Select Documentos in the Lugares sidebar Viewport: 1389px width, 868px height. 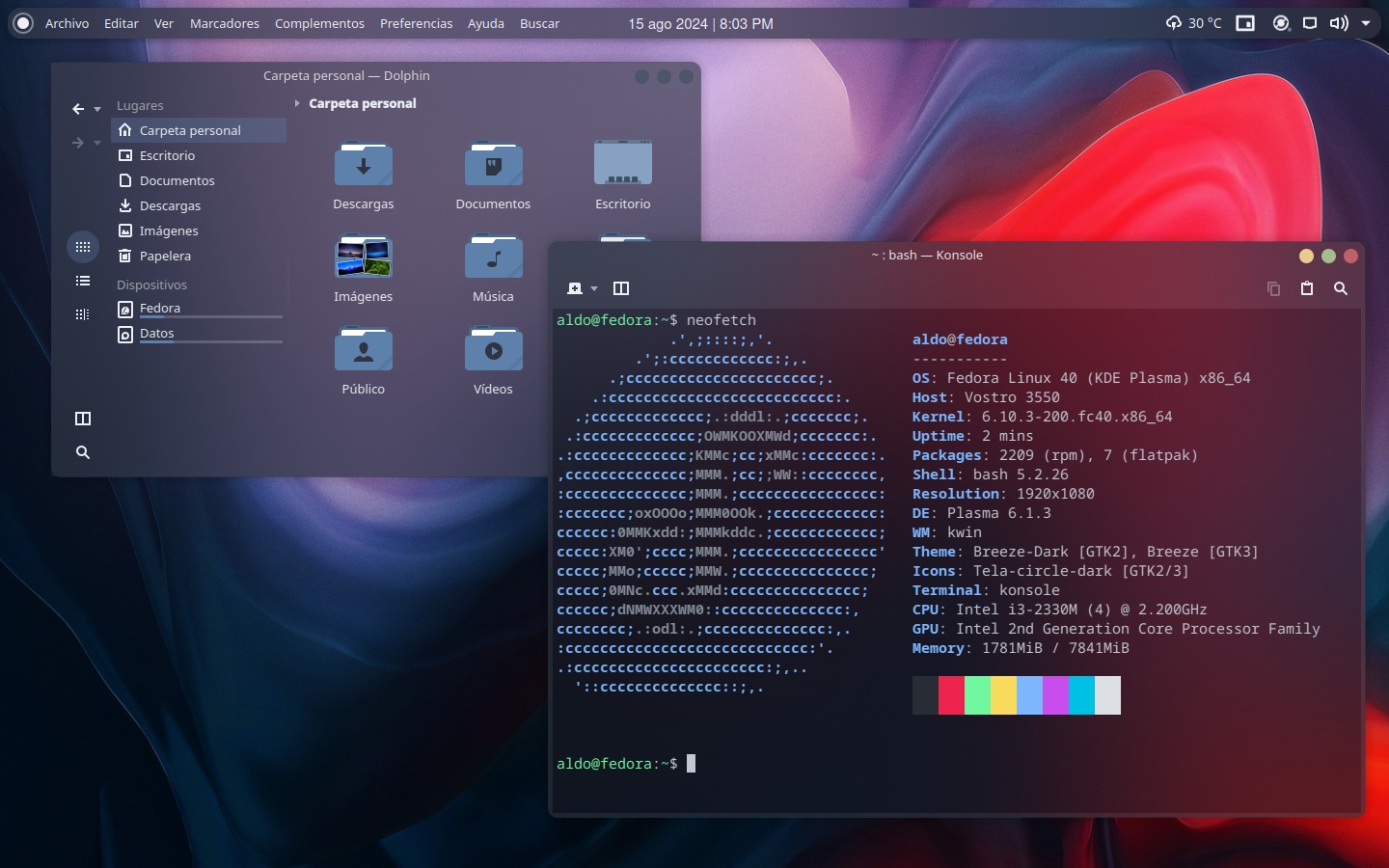coord(199,180)
